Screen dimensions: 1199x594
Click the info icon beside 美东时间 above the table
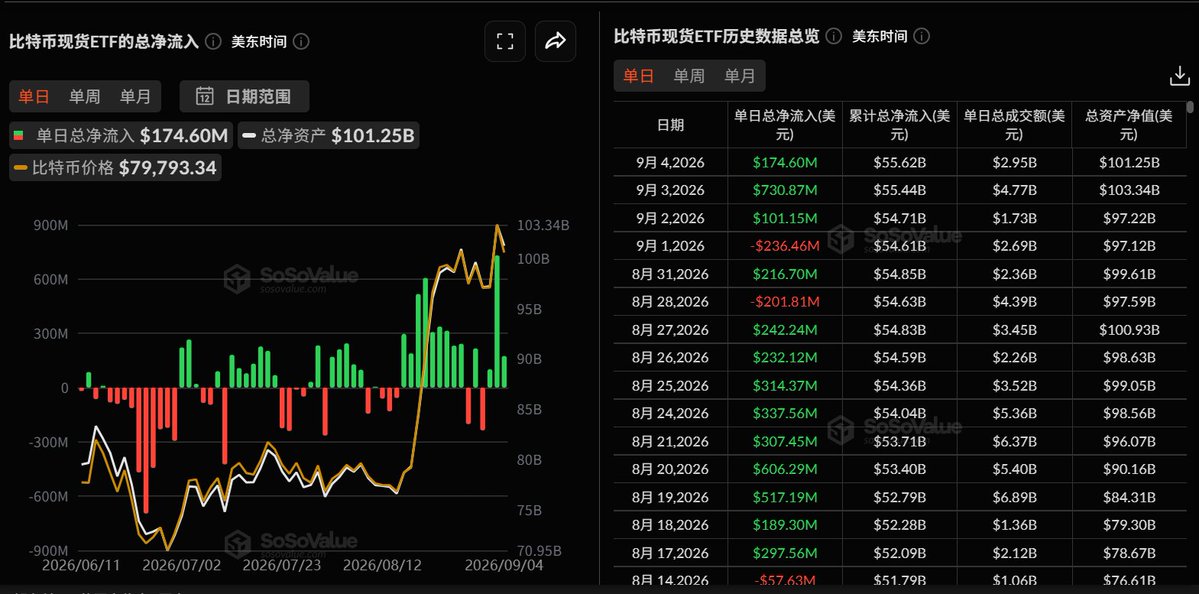click(921, 36)
